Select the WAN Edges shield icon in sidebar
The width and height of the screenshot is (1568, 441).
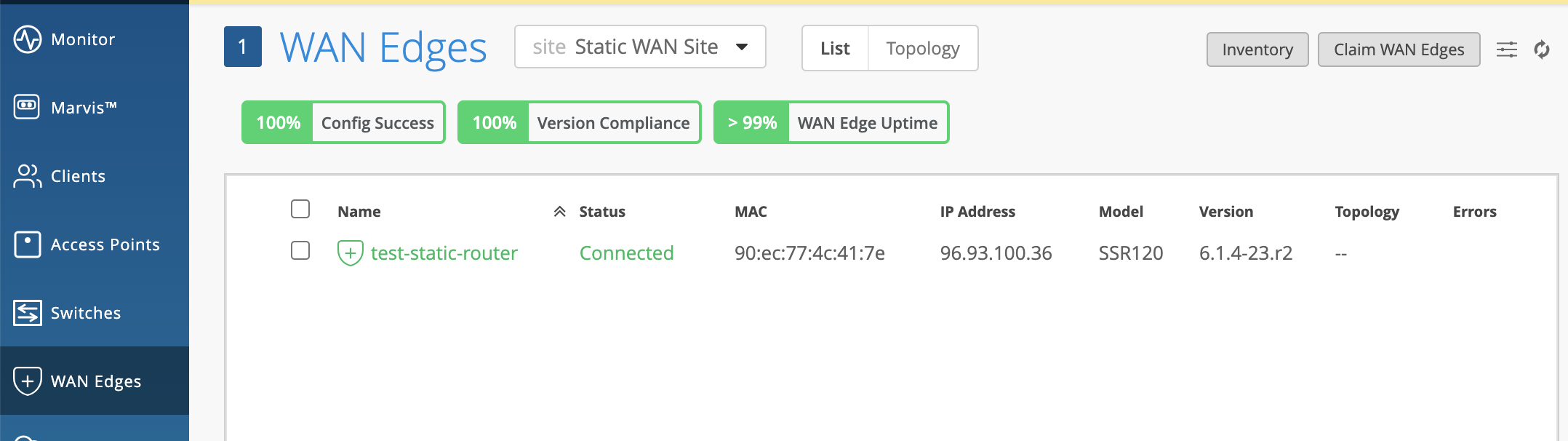[28, 381]
